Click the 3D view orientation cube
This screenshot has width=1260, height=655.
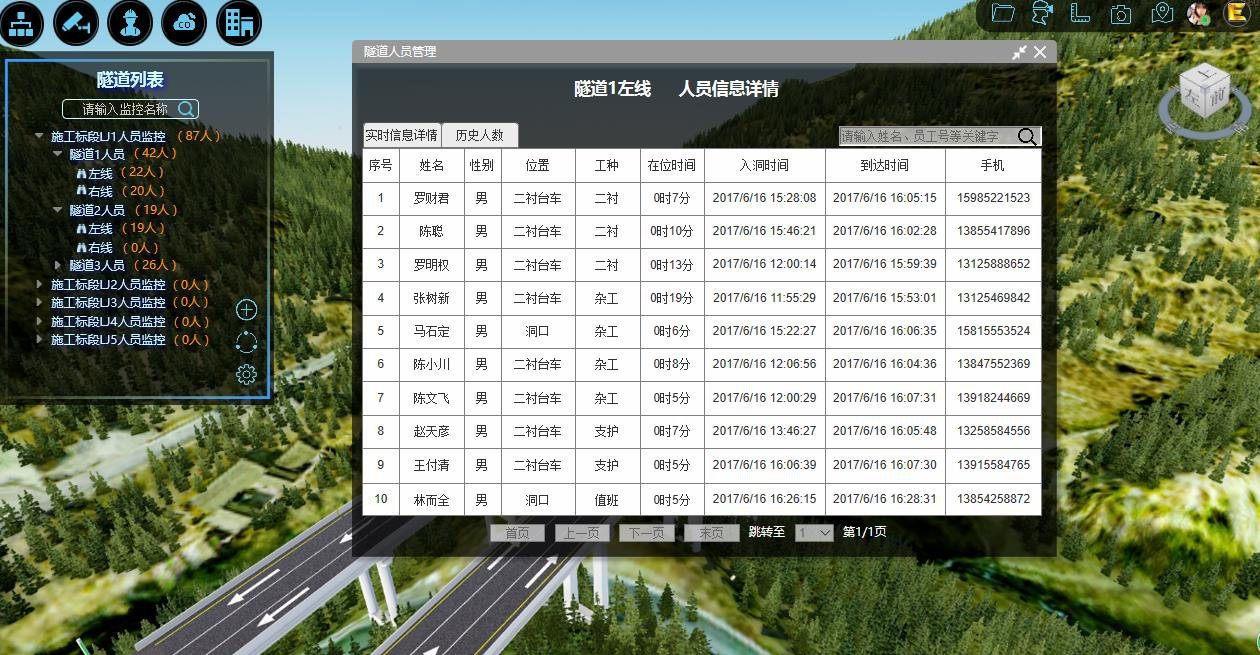[1204, 91]
